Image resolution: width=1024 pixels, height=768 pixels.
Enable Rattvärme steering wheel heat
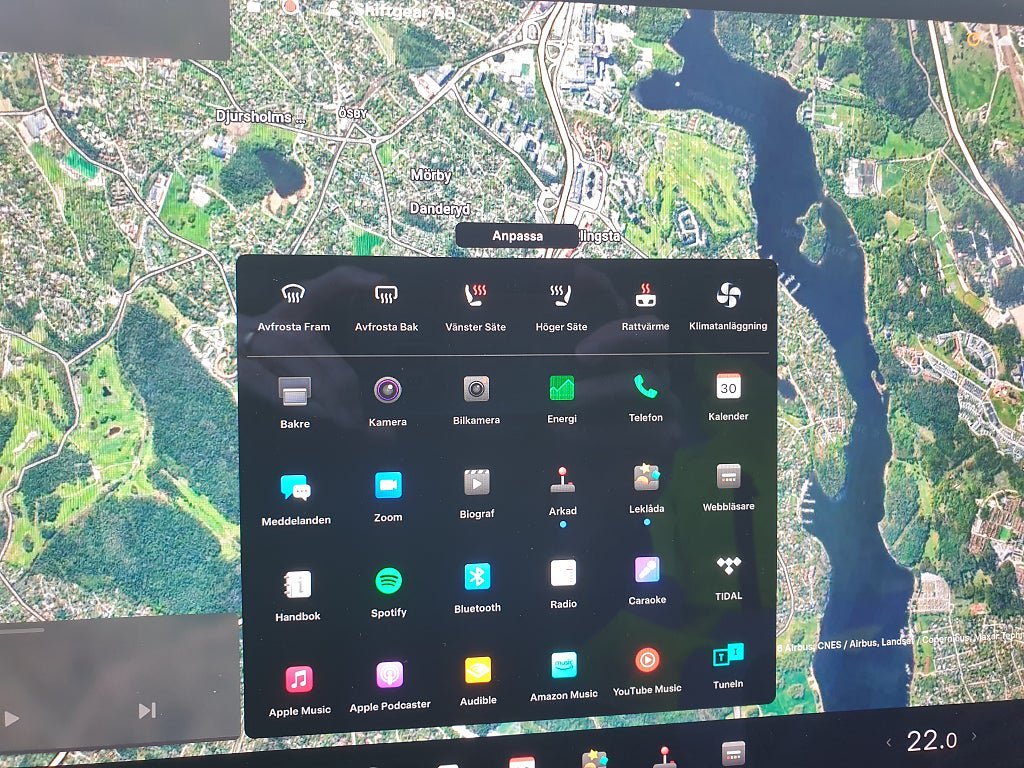pos(645,295)
